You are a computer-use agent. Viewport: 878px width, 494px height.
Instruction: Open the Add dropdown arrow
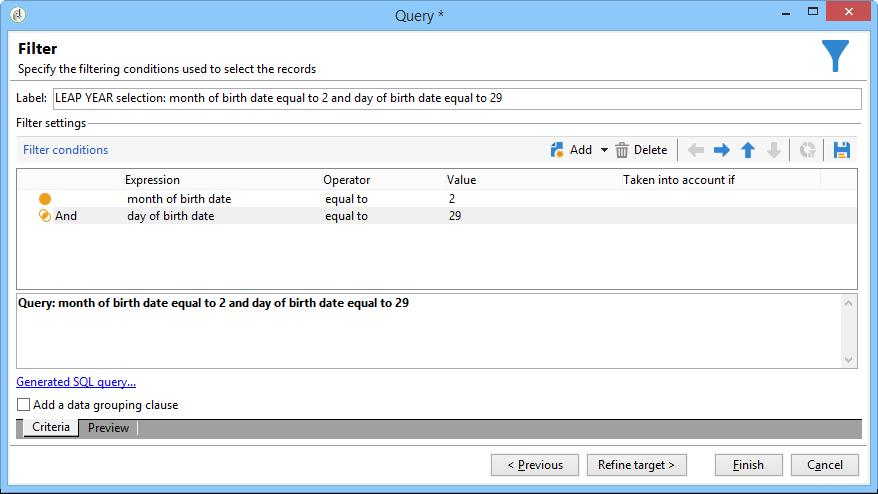coord(604,150)
